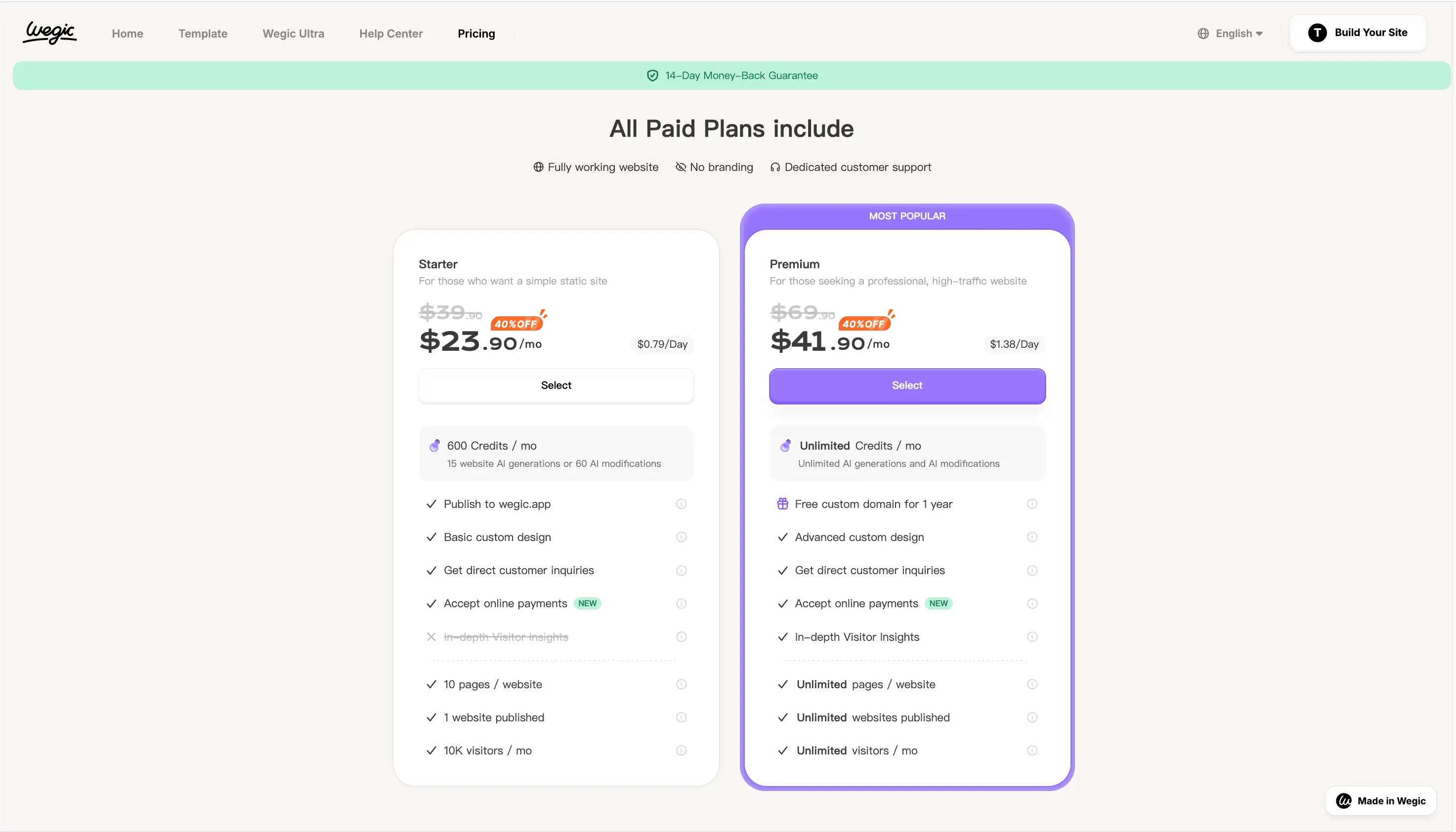Click info icon for 1 website published
This screenshot has height=832, width=1456.
coord(681,718)
